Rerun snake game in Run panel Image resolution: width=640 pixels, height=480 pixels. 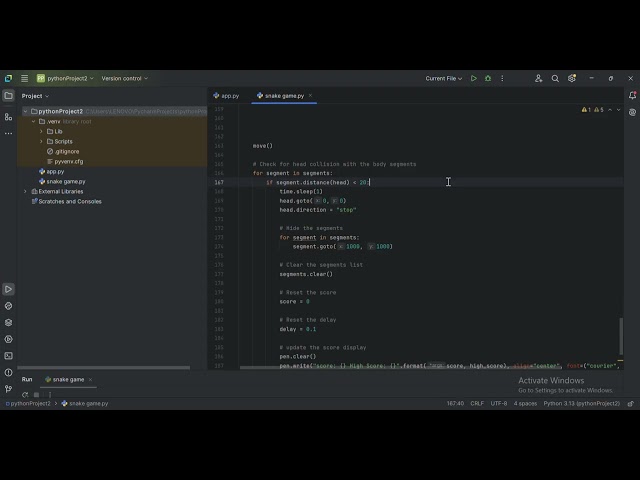(x=25, y=395)
